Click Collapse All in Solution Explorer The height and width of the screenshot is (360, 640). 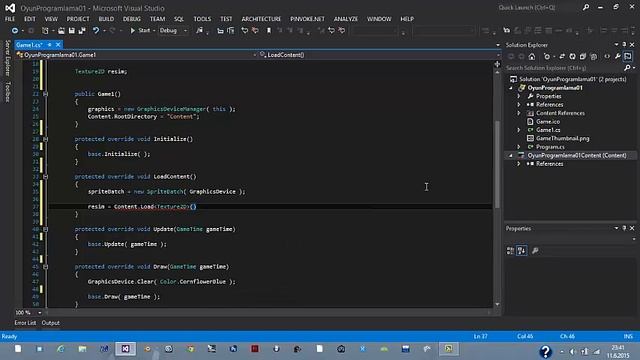[583, 57]
